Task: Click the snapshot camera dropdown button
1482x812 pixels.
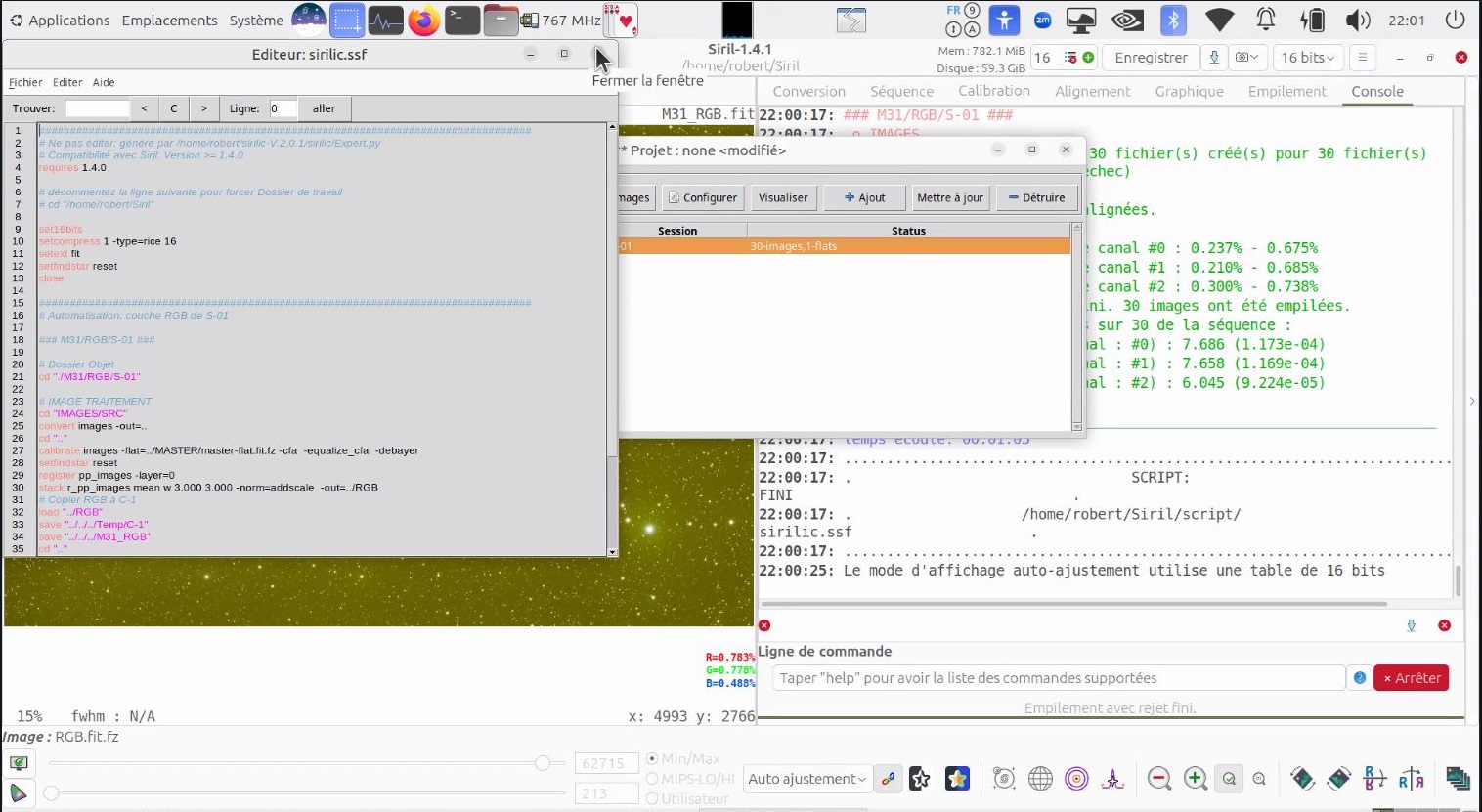Action: click(x=1246, y=58)
